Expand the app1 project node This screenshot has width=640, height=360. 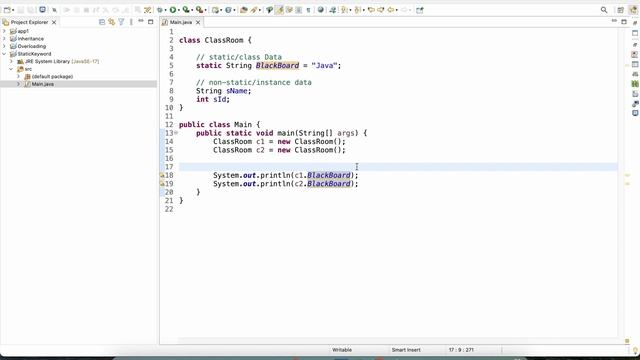[x=4, y=31]
